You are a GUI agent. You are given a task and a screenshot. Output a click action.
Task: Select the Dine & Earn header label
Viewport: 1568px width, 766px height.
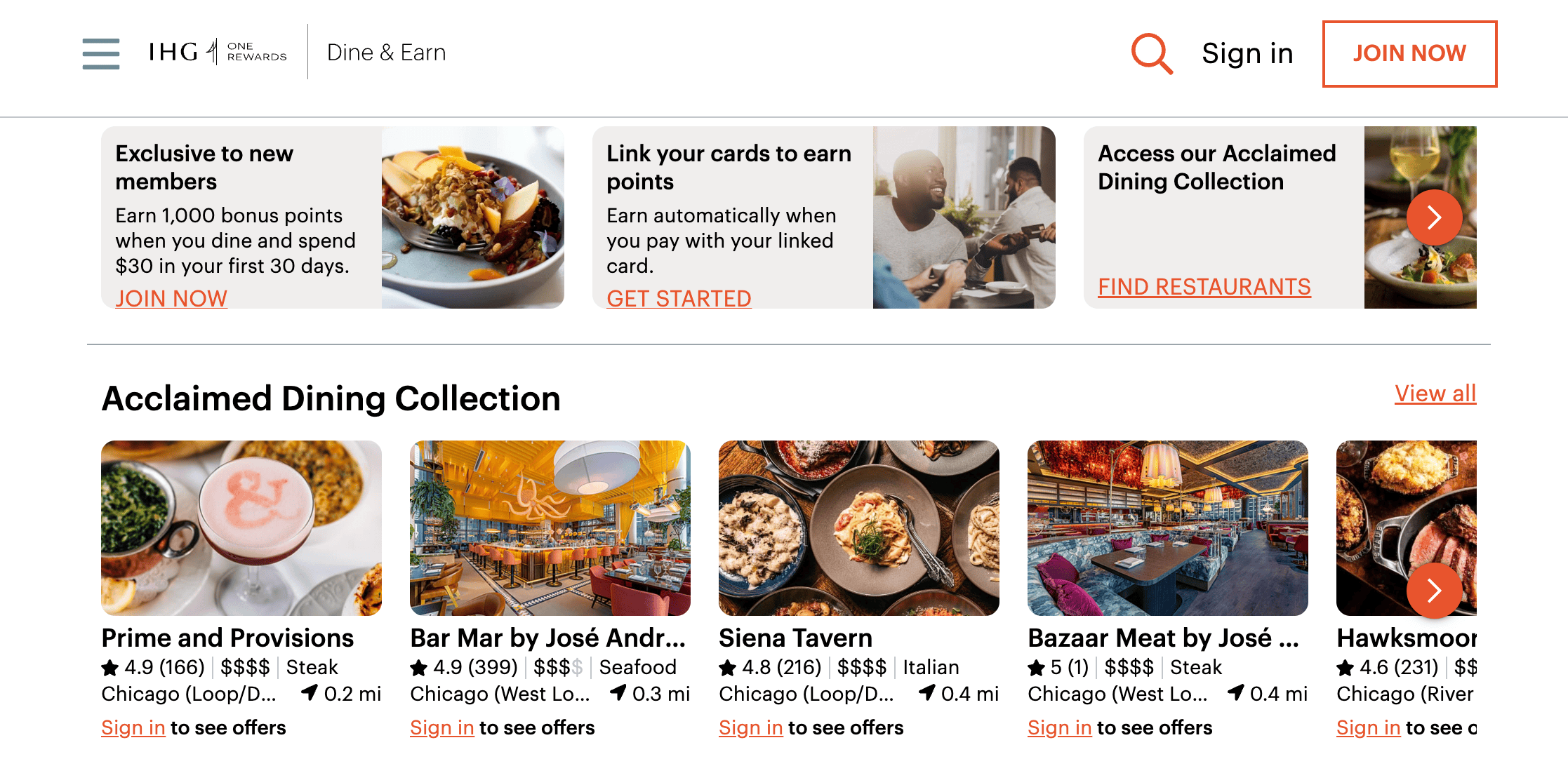pos(385,52)
